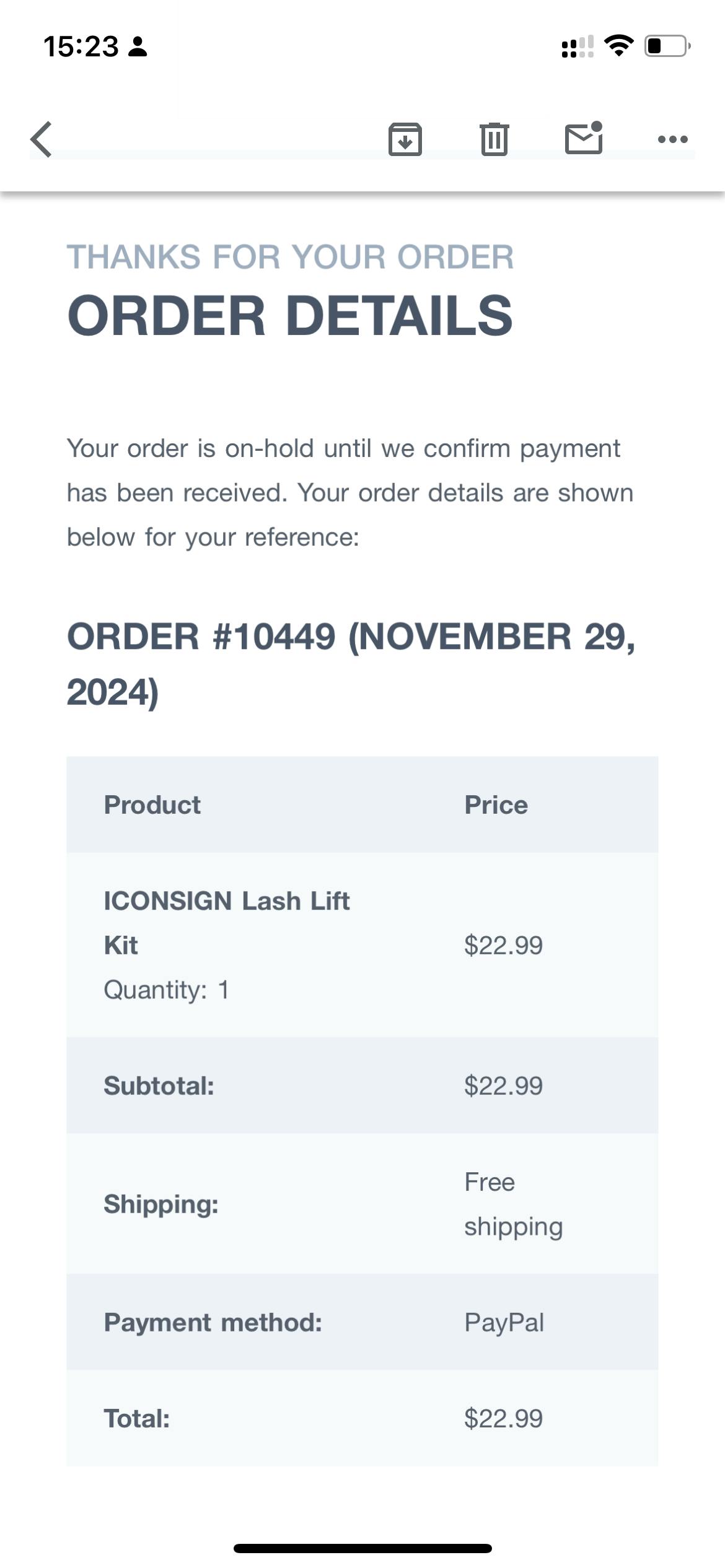This screenshot has height=1568, width=725.
Task: Select the Order #10449 heading
Action: [351, 663]
